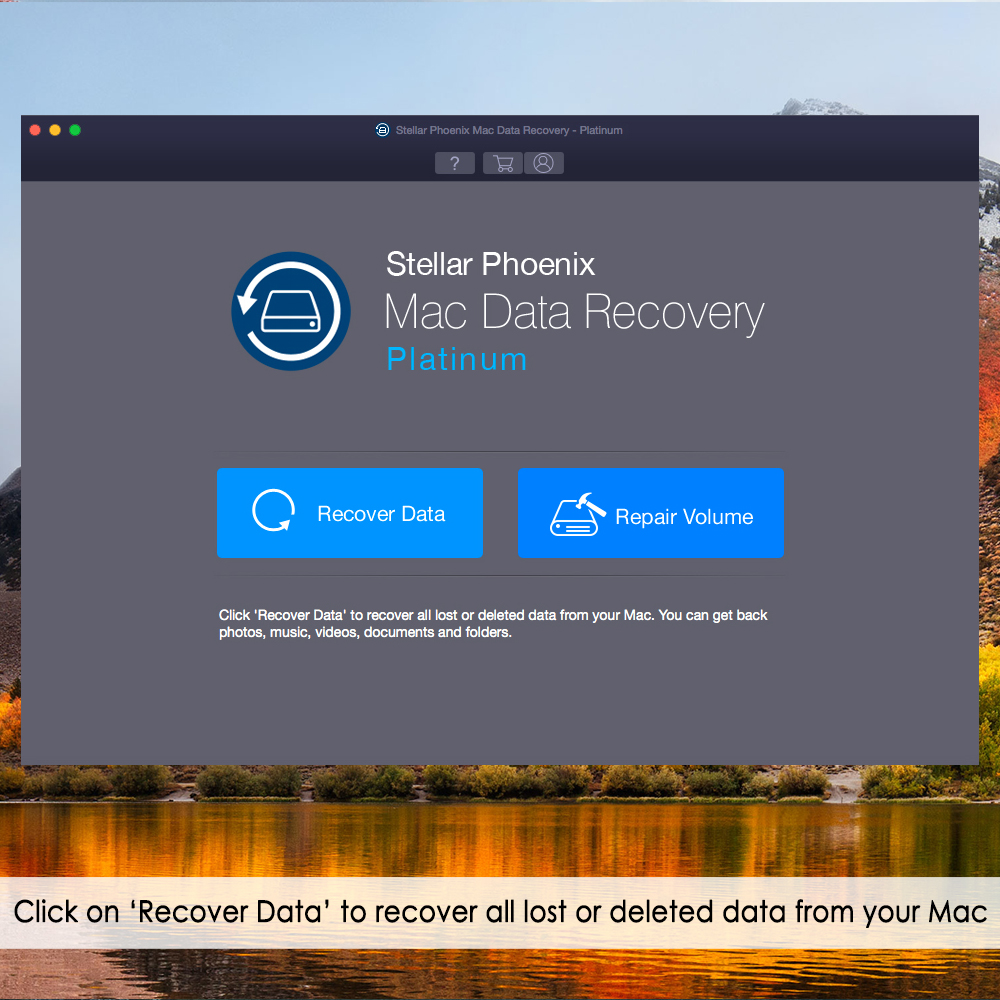Click the 'Mac Data Recovery' heading
This screenshot has height=1000, width=1000.
click(574, 312)
